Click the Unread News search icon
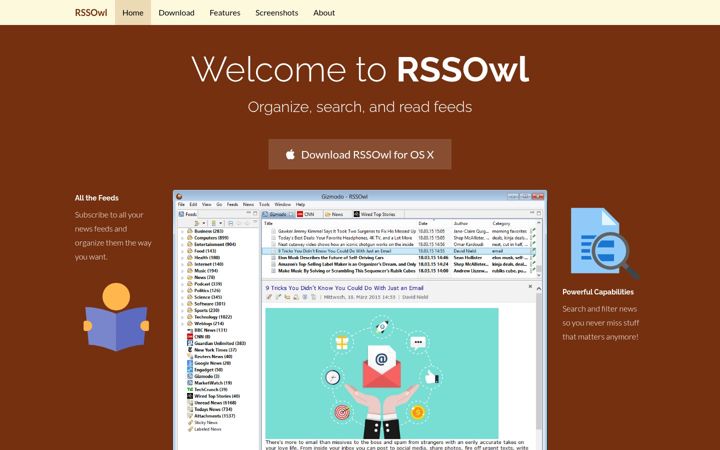Viewport: 720px width, 450px height. click(190, 403)
